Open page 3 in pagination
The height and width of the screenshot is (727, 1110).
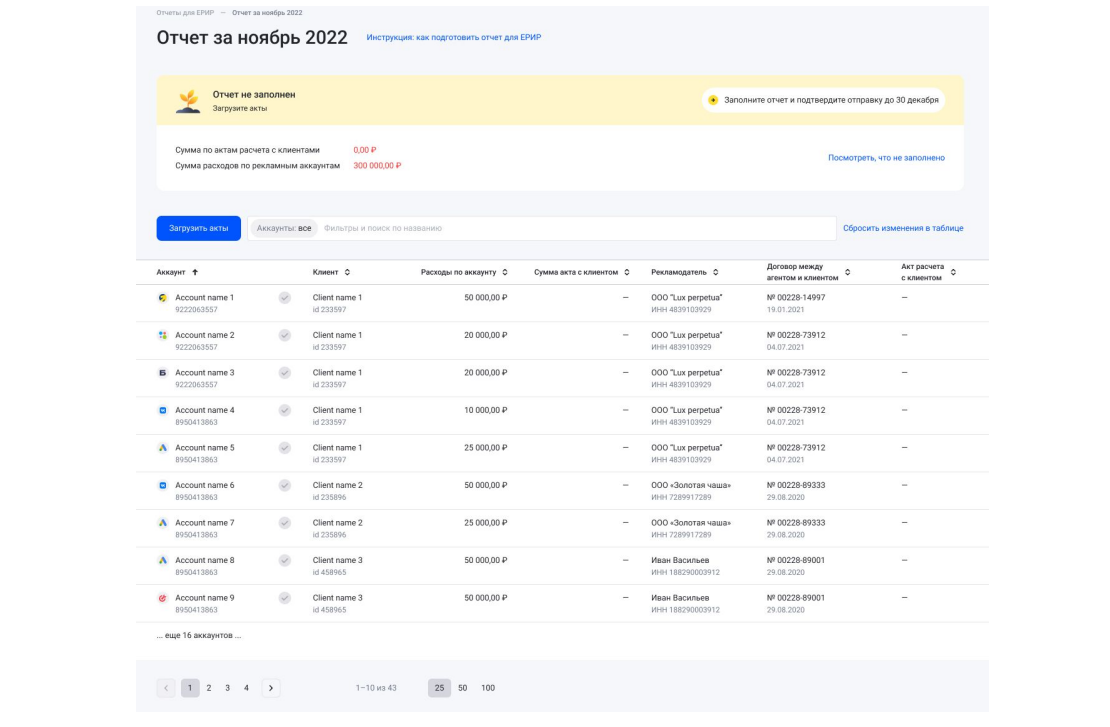tap(228, 687)
